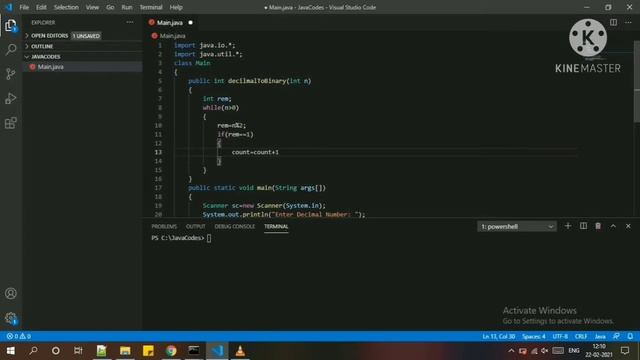This screenshot has height=360, width=640.
Task: Open Chrome from the taskbar
Action: click(171, 351)
